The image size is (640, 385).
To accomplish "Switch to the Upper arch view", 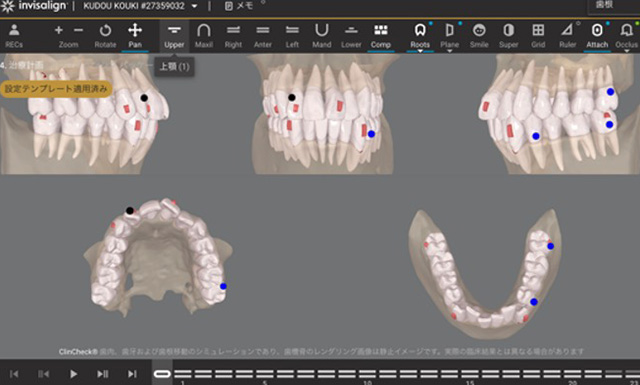I will (174, 36).
